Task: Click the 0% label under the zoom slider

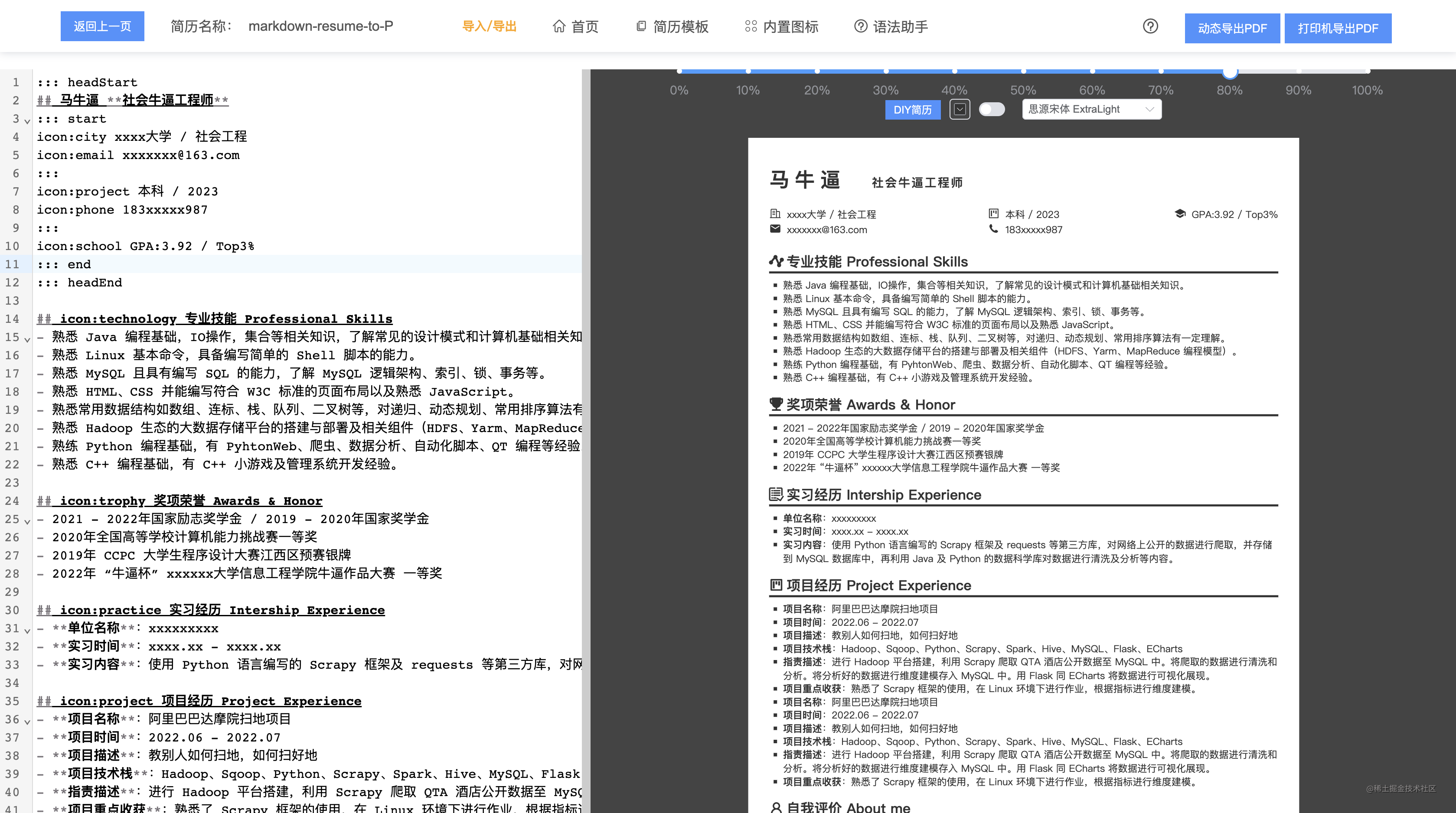Action: [679, 90]
